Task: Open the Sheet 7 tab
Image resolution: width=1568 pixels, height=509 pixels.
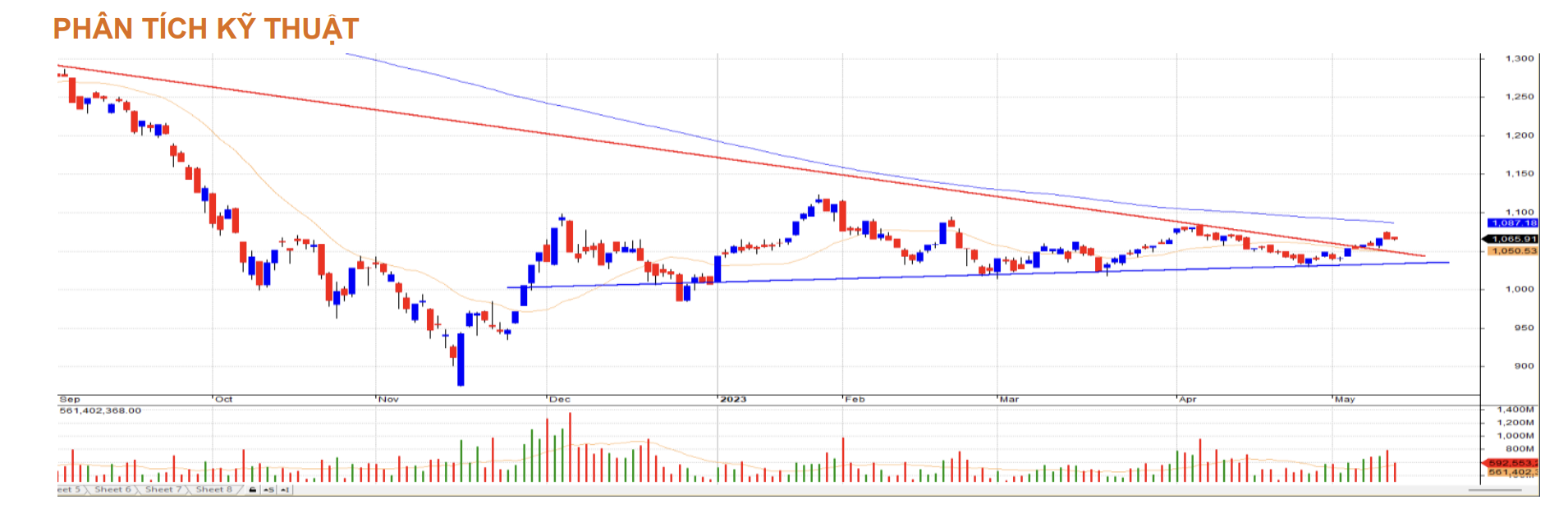Action: click(163, 489)
